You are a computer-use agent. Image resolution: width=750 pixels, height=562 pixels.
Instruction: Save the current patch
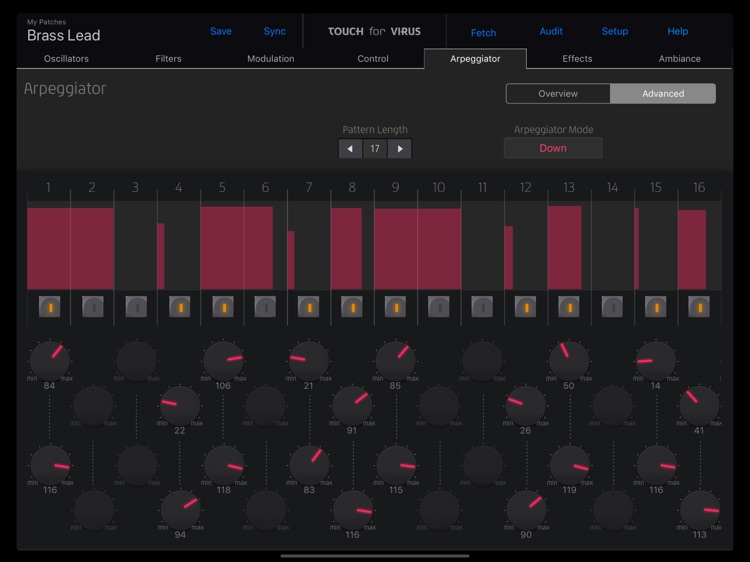tap(221, 32)
